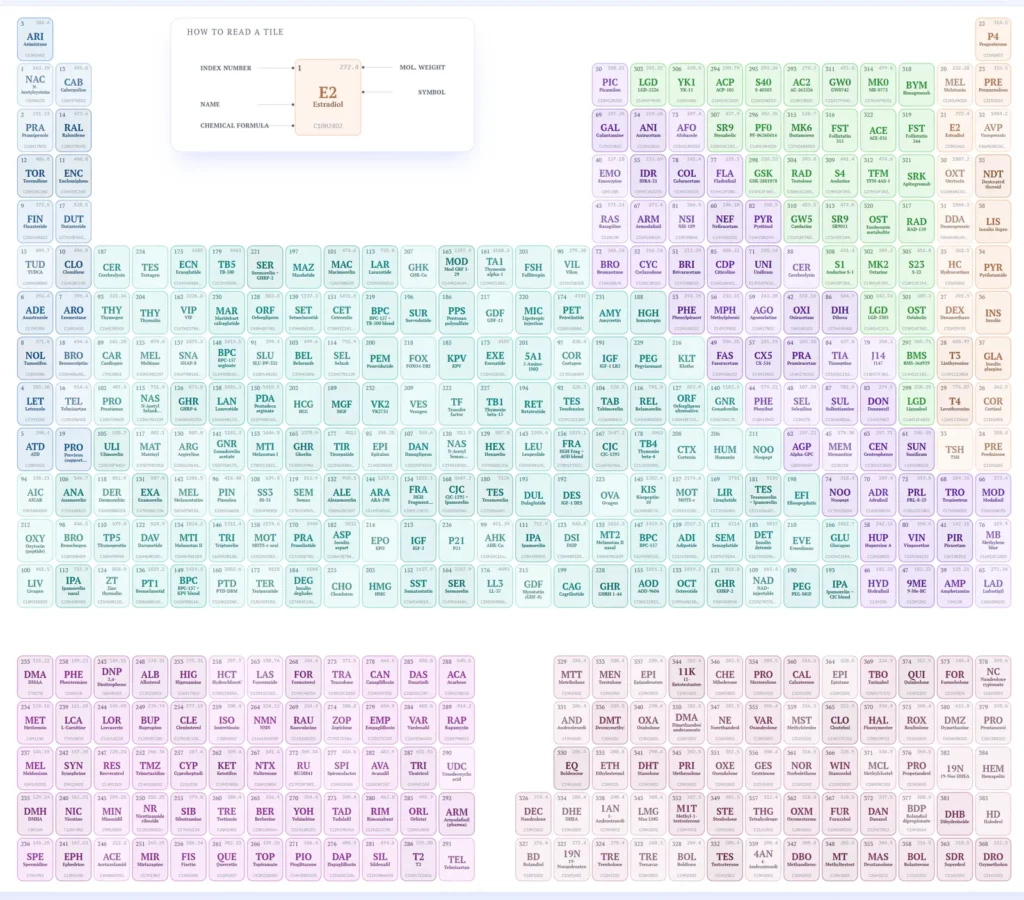The height and width of the screenshot is (900, 1024).
Task: Click the QUE Quercetin tile
Action: click(227, 860)
